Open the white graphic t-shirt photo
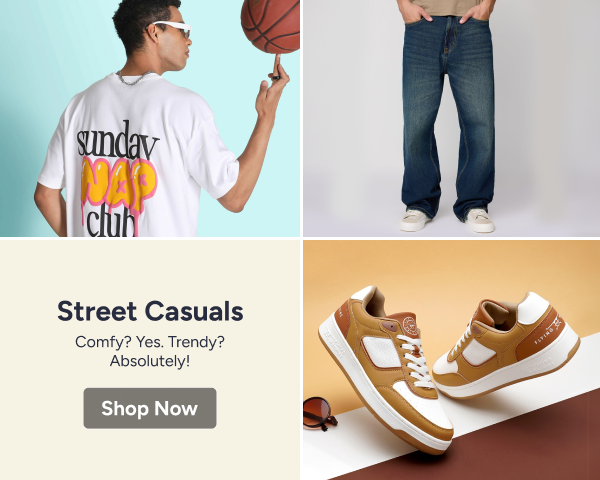The height and width of the screenshot is (480, 600). [x=150, y=118]
